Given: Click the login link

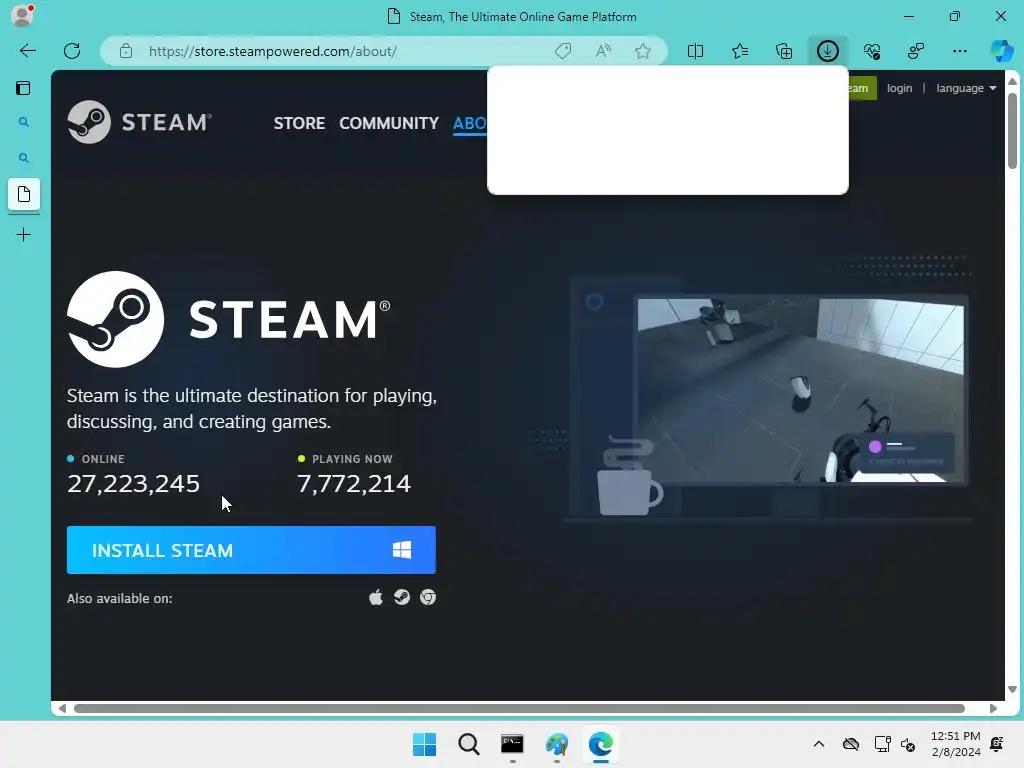Looking at the screenshot, I should [x=899, y=88].
